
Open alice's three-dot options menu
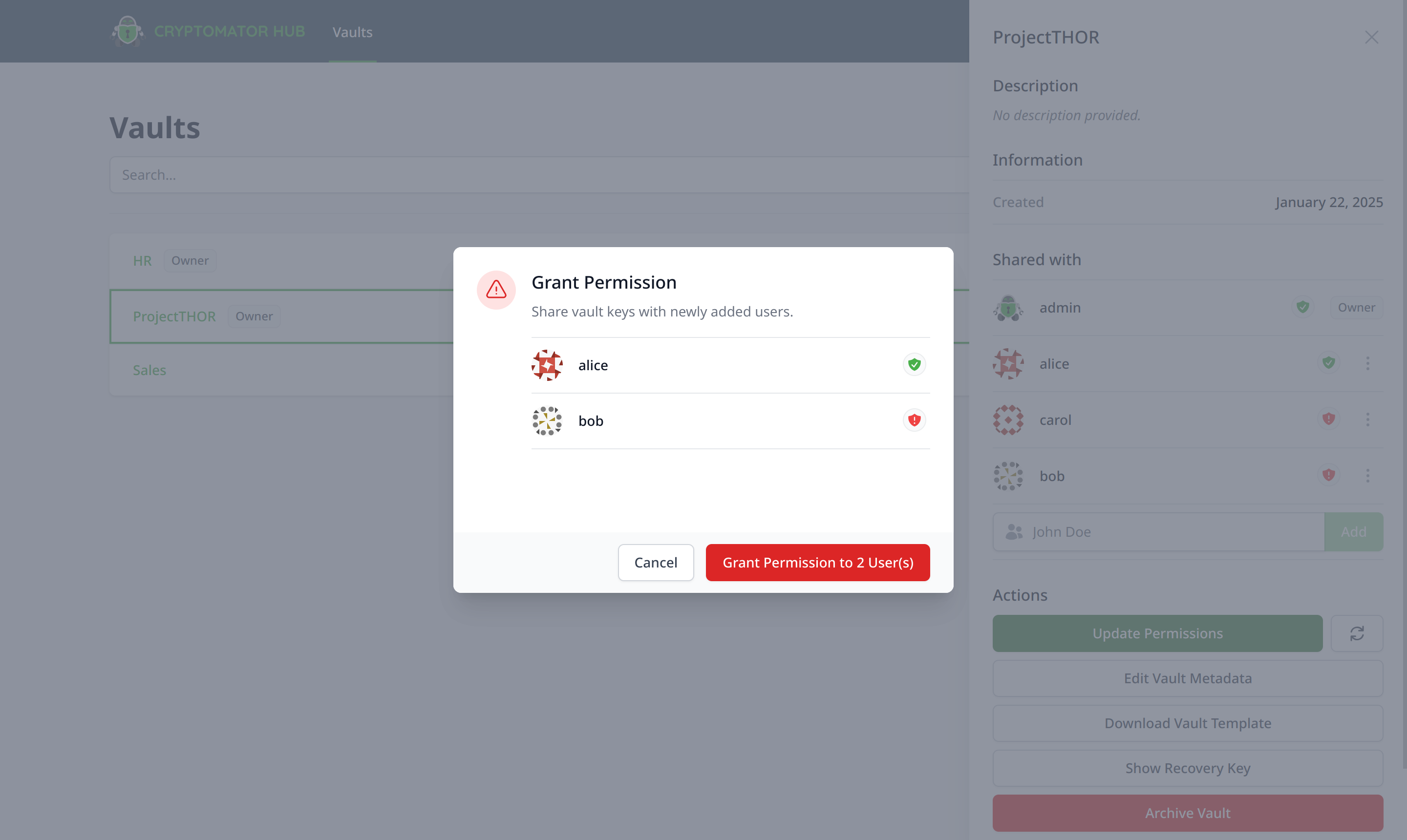tap(1367, 363)
